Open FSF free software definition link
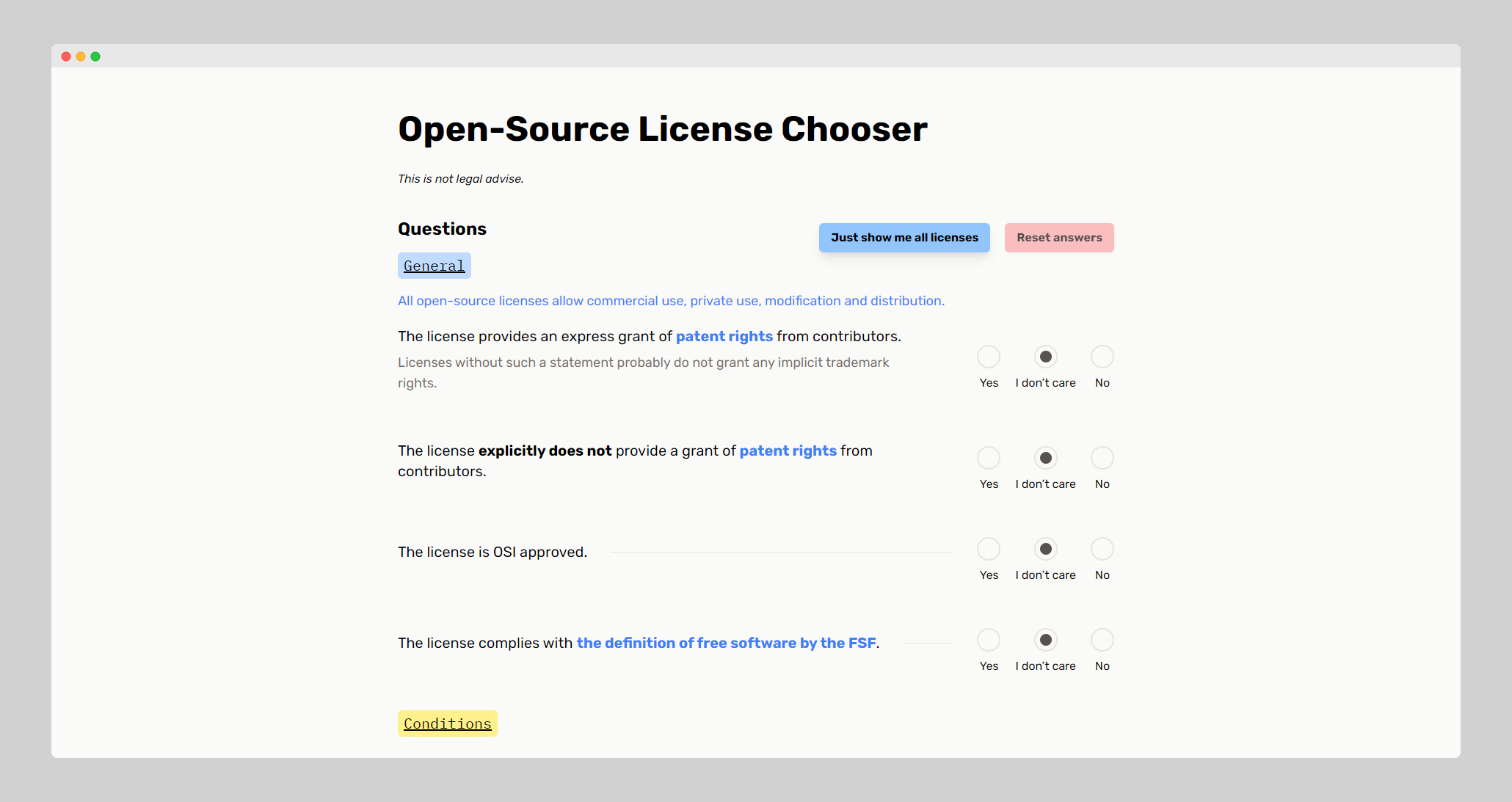Viewport: 1512px width, 802px height. point(727,643)
